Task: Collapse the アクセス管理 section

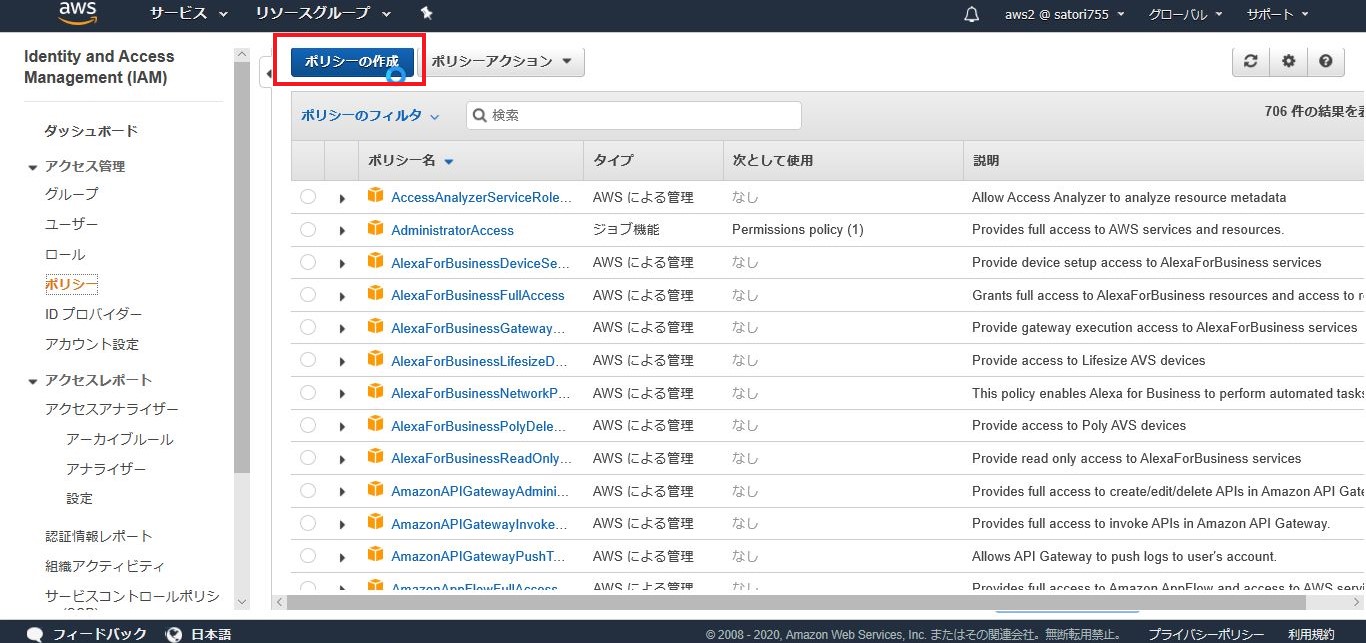Action: (x=33, y=167)
